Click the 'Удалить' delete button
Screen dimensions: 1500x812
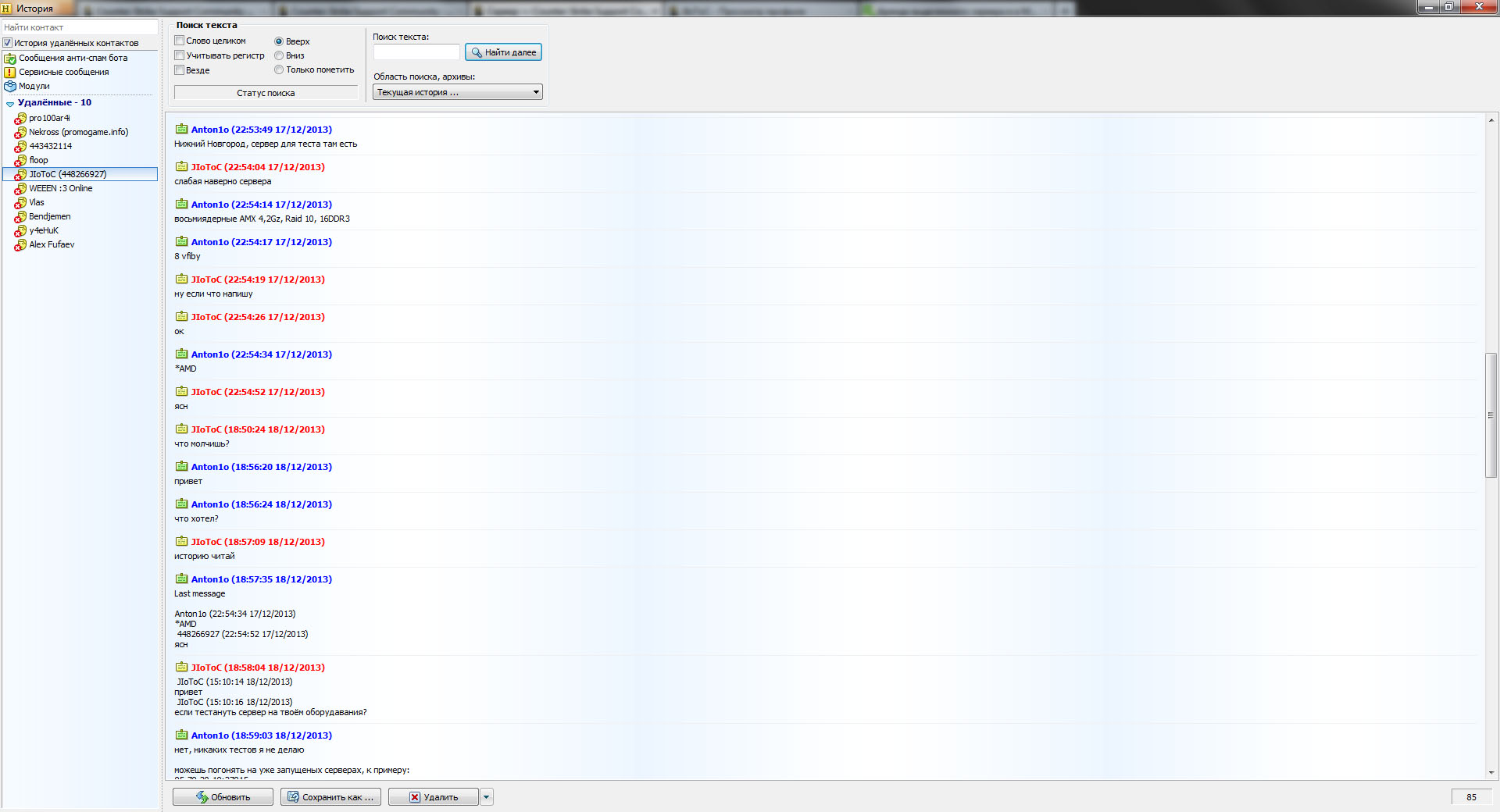434,797
